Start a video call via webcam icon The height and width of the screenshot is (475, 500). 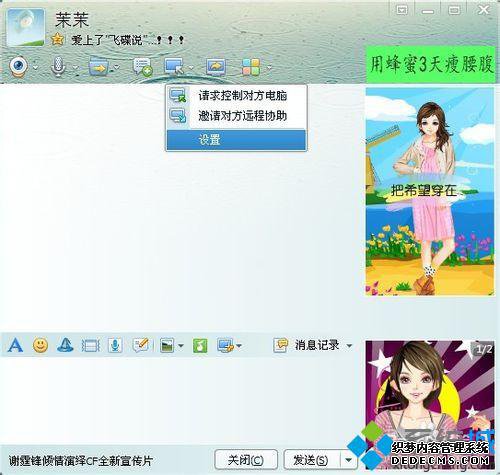coord(19,67)
